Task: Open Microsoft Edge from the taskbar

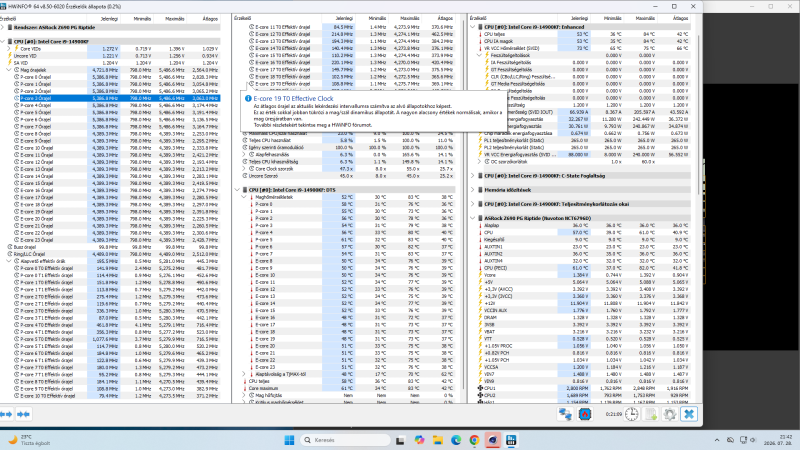Action: 456,440
